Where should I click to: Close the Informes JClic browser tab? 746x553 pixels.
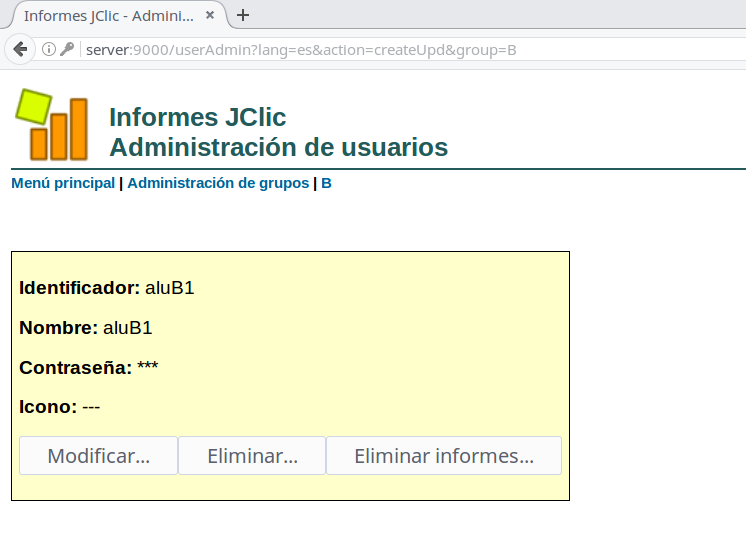[211, 16]
